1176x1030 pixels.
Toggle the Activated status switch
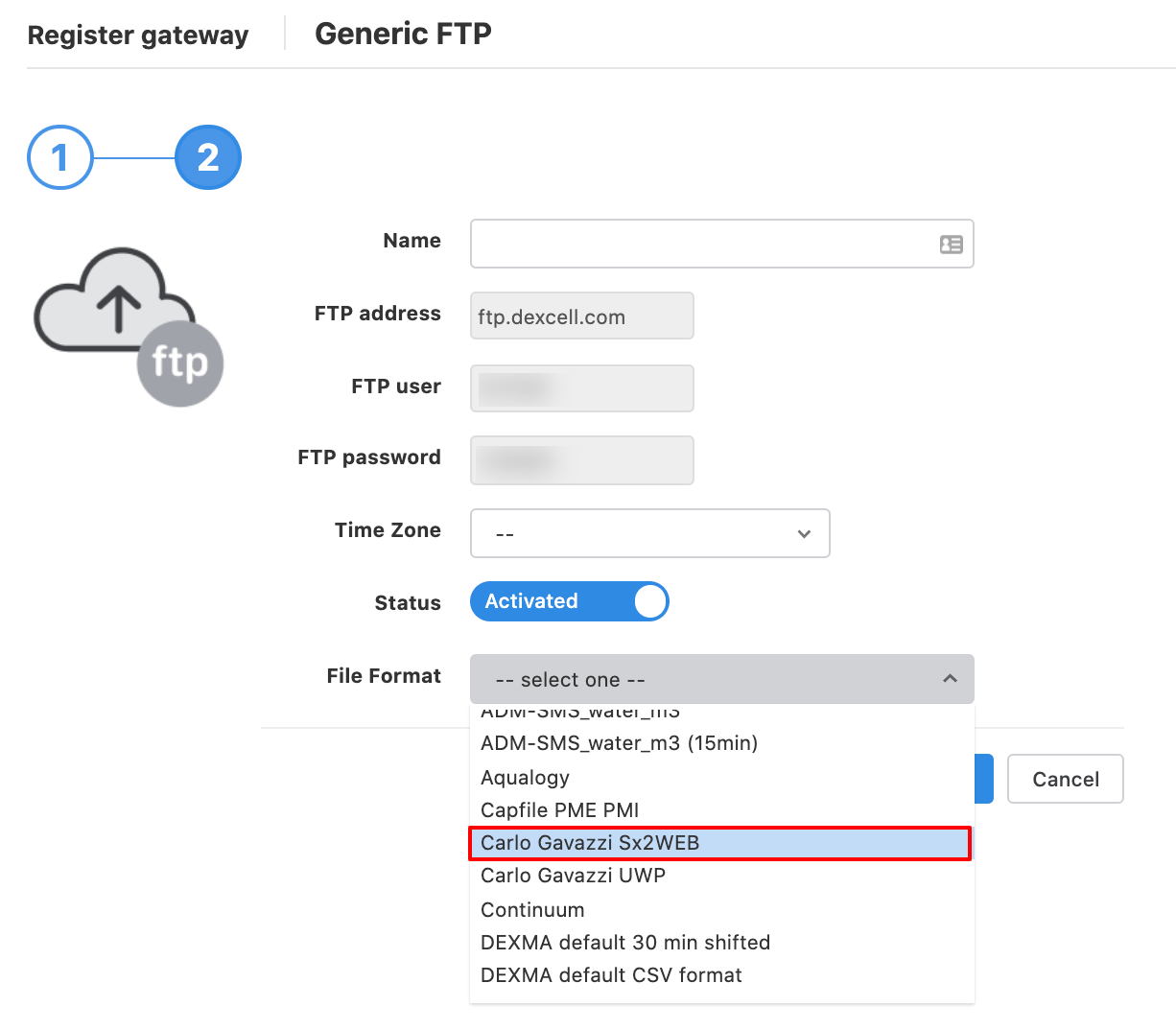pos(569,601)
